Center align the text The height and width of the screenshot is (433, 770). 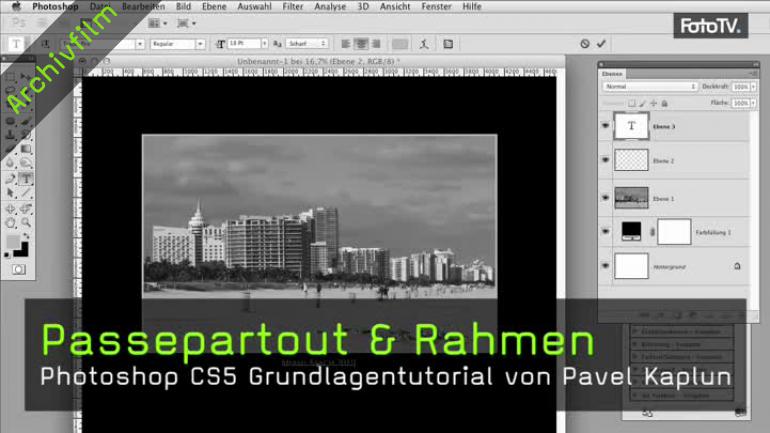[x=361, y=44]
